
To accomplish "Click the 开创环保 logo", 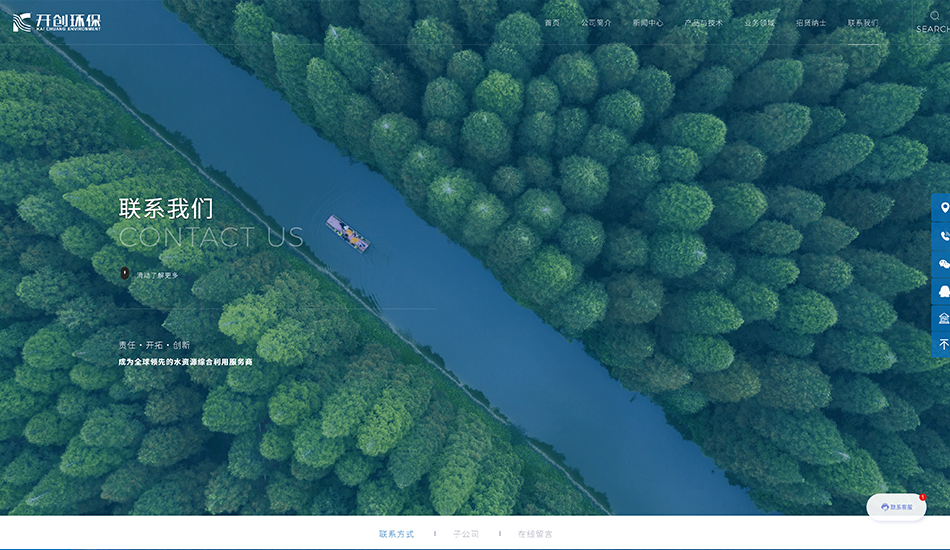I will [x=57, y=22].
